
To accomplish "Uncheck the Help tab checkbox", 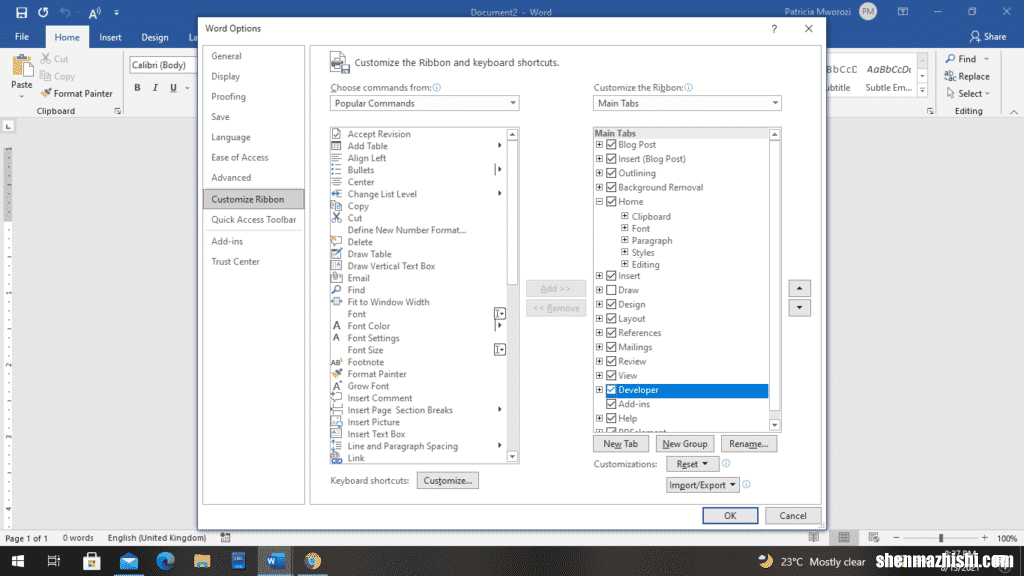I will (611, 419).
